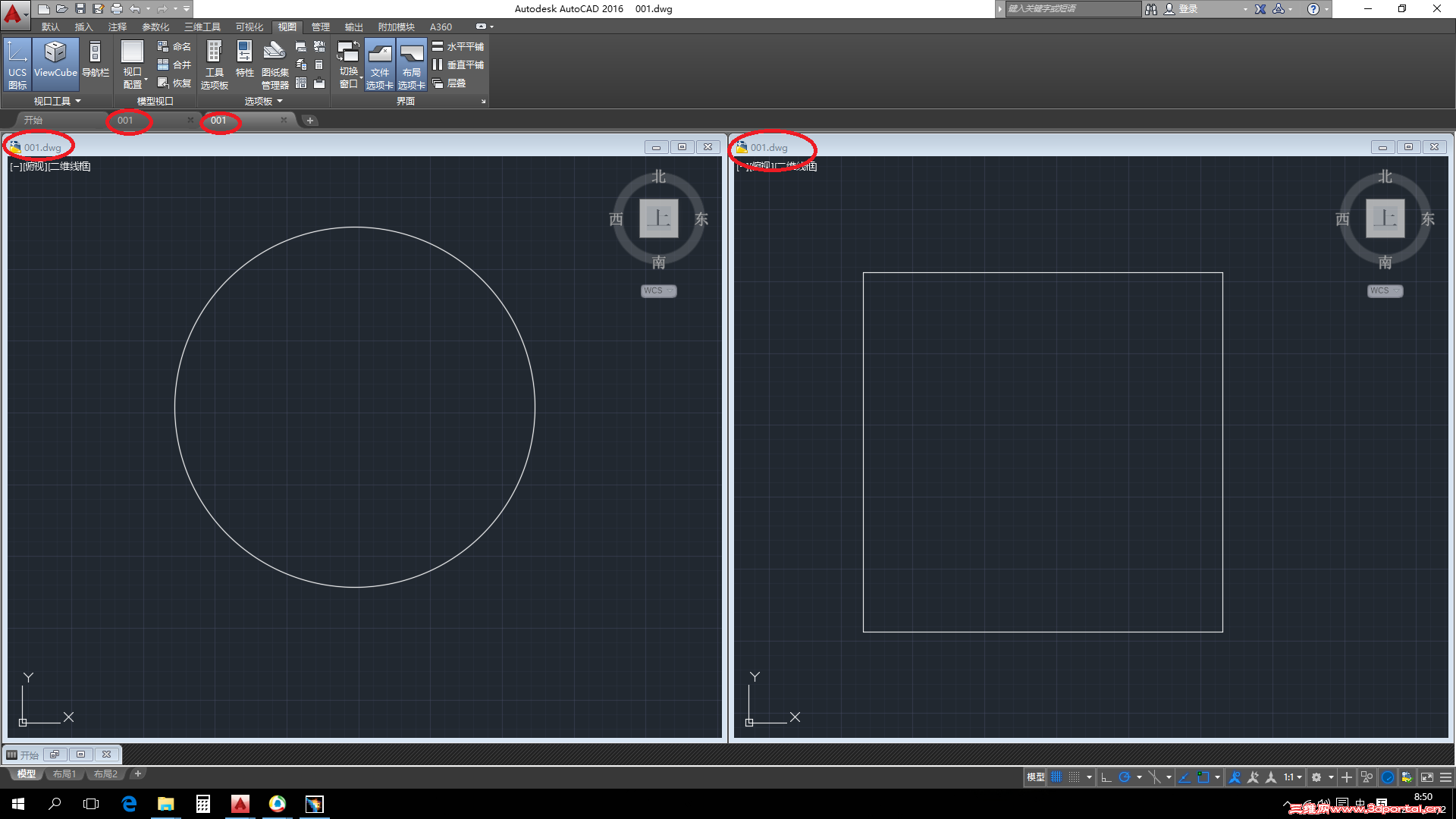Switch to the 布局1 layout tab
The height and width of the screenshot is (819, 1456).
64,774
